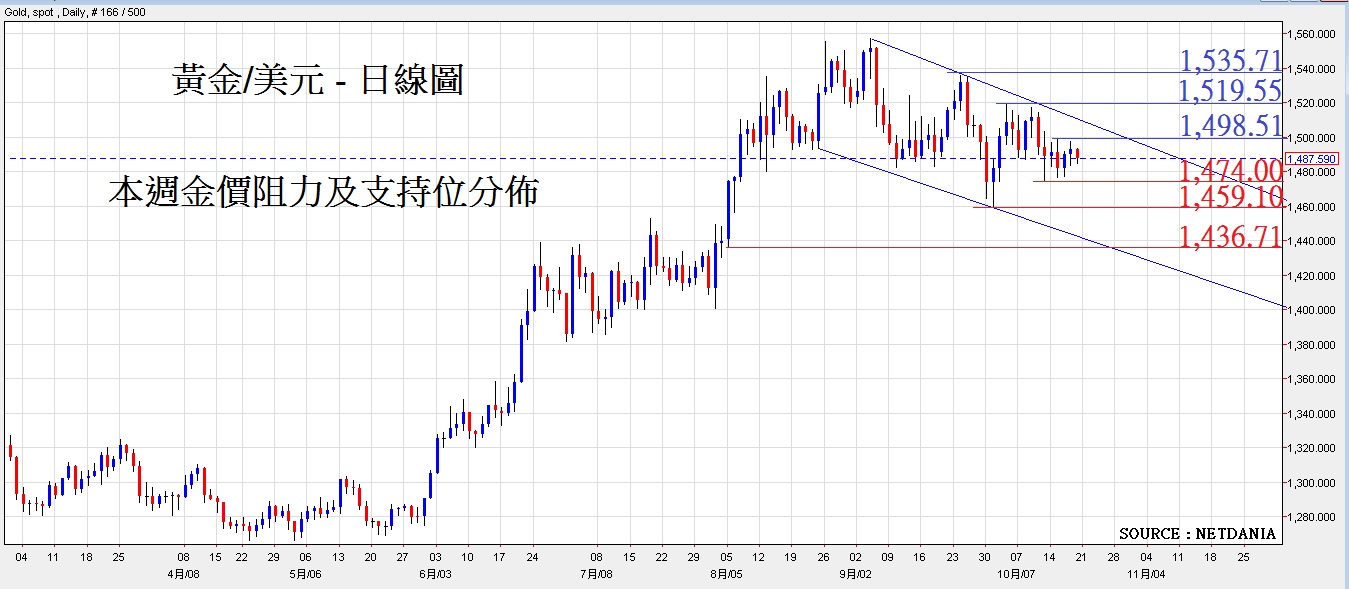Click the current price tag 1,487.590
Screen dimensions: 1349x589
[1314, 159]
